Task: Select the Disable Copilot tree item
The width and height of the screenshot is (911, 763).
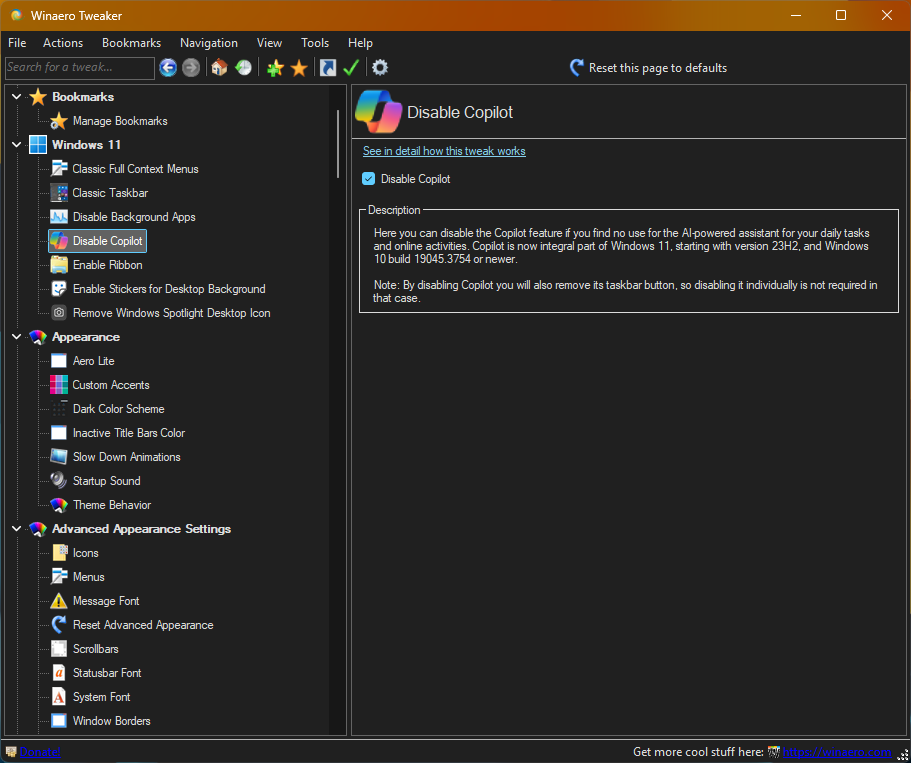Action: pos(98,241)
